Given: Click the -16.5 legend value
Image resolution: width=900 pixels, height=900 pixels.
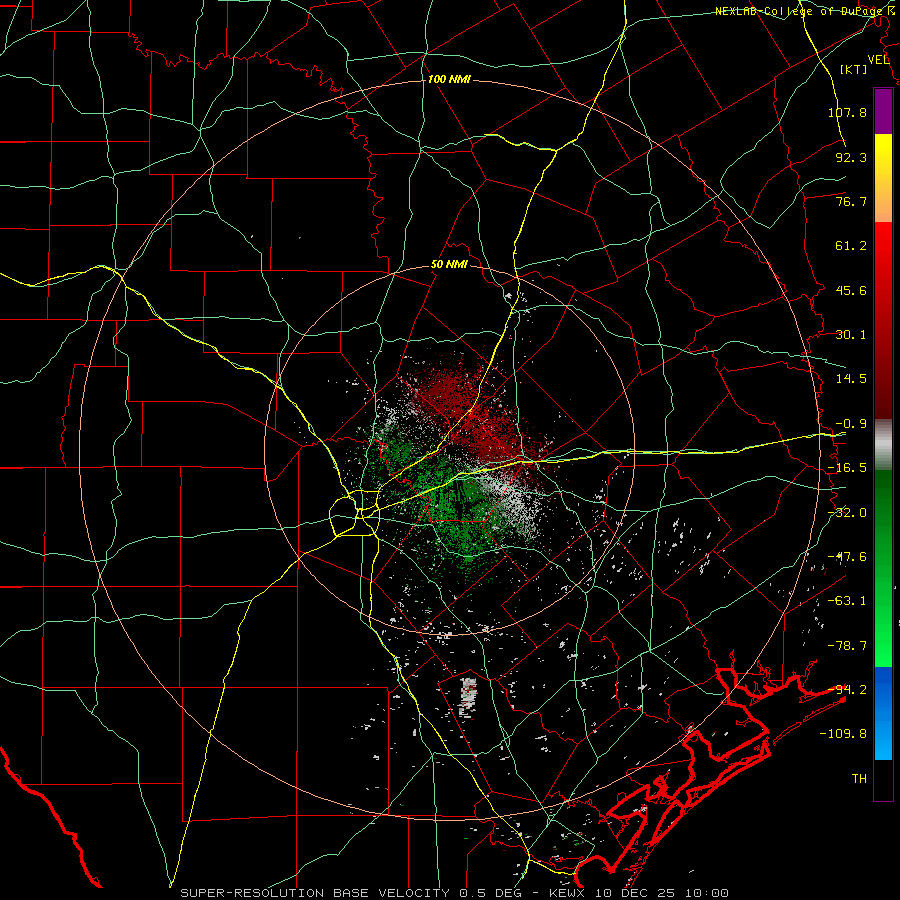Looking at the screenshot, I should click(x=847, y=468).
